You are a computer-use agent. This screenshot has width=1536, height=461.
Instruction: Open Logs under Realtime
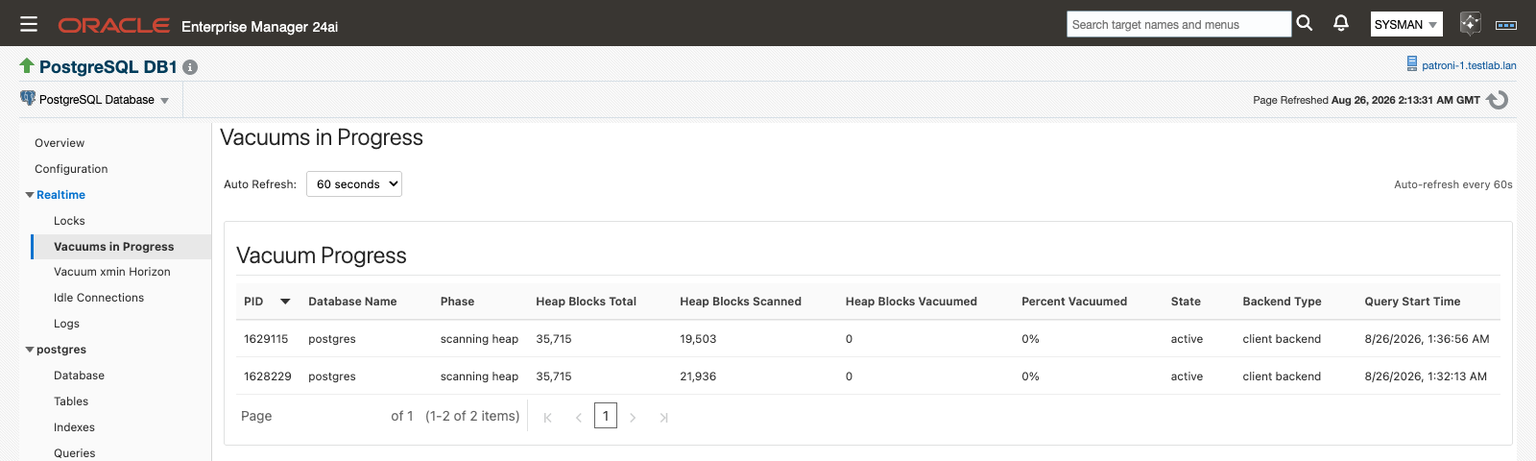click(x=67, y=324)
